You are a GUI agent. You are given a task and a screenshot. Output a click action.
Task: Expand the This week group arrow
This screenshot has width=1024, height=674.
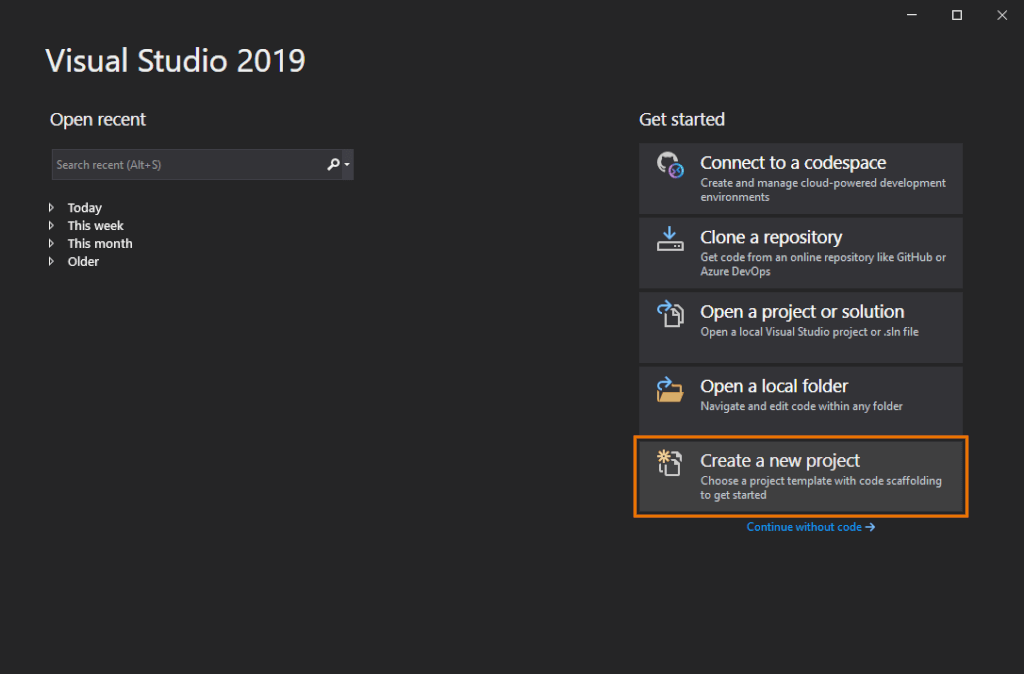(52, 226)
